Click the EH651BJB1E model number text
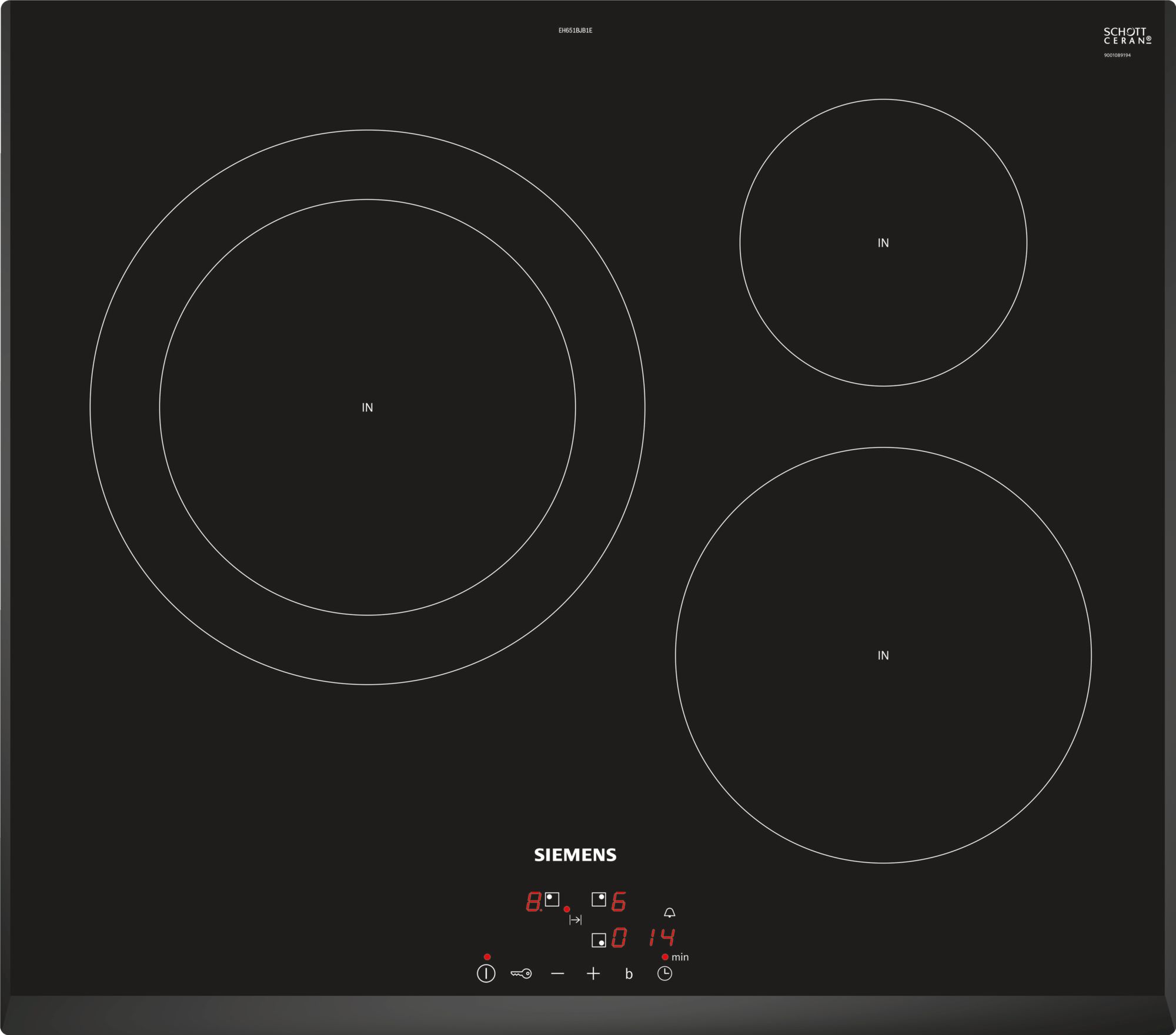This screenshot has height=1035, width=1176. click(x=575, y=31)
